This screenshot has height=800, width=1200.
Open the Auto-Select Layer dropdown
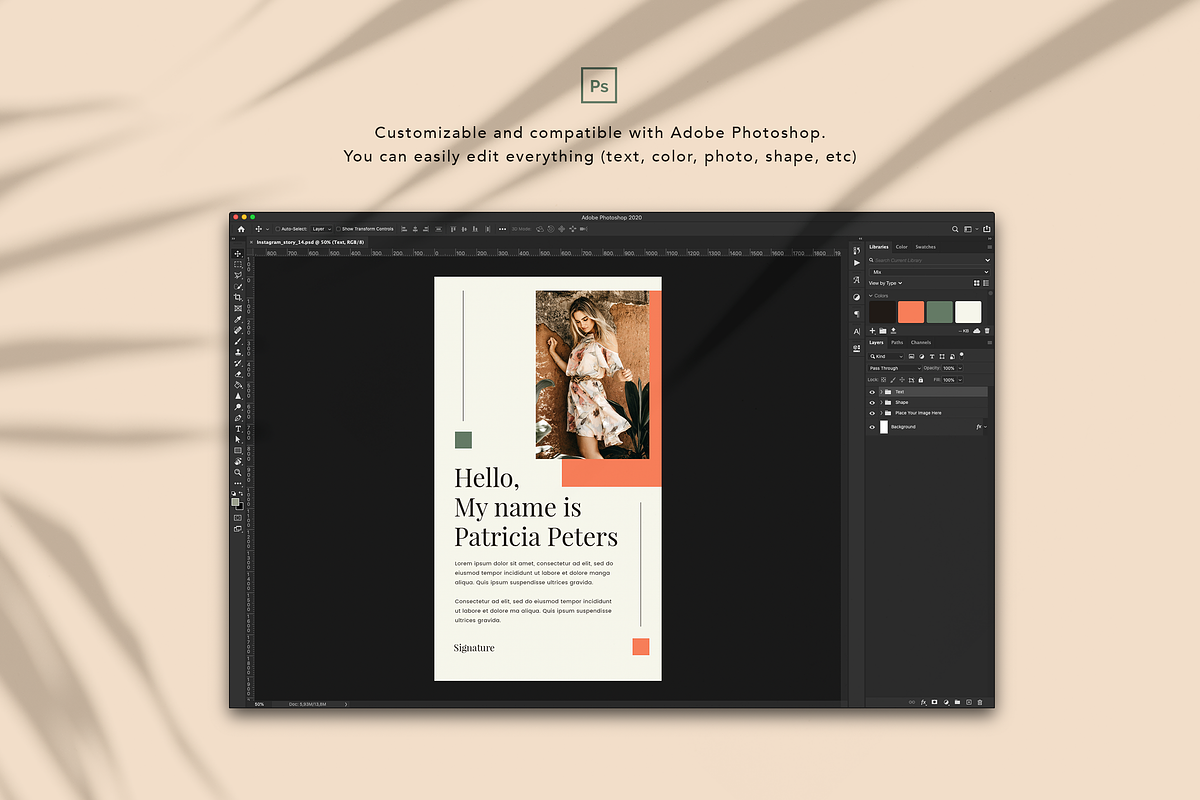pos(321,229)
